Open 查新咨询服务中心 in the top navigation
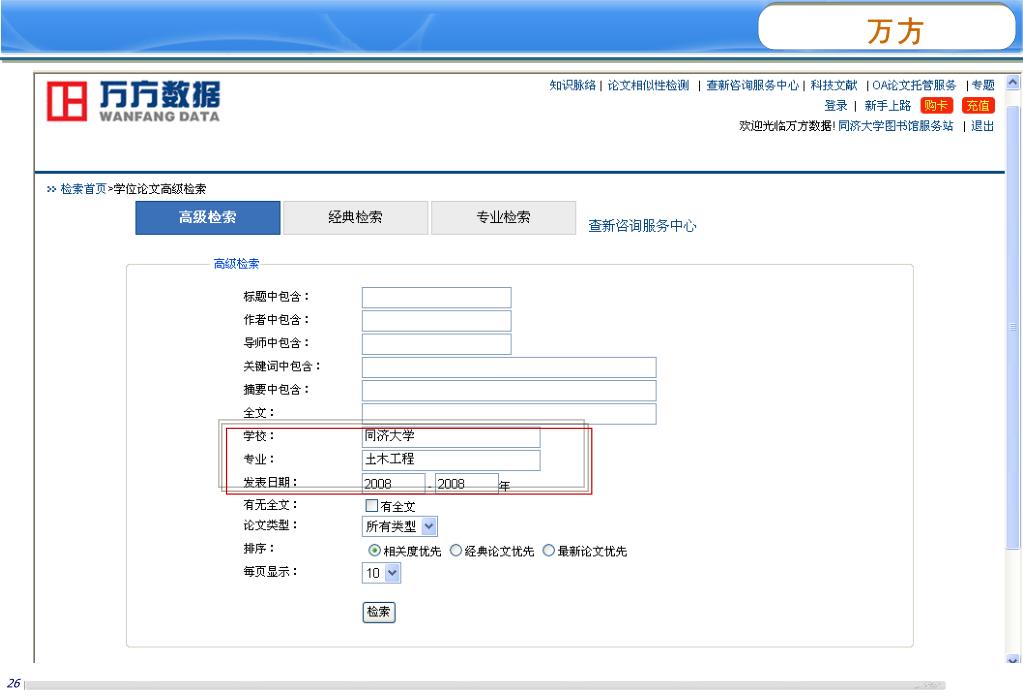The image size is (1023, 696). click(x=752, y=85)
